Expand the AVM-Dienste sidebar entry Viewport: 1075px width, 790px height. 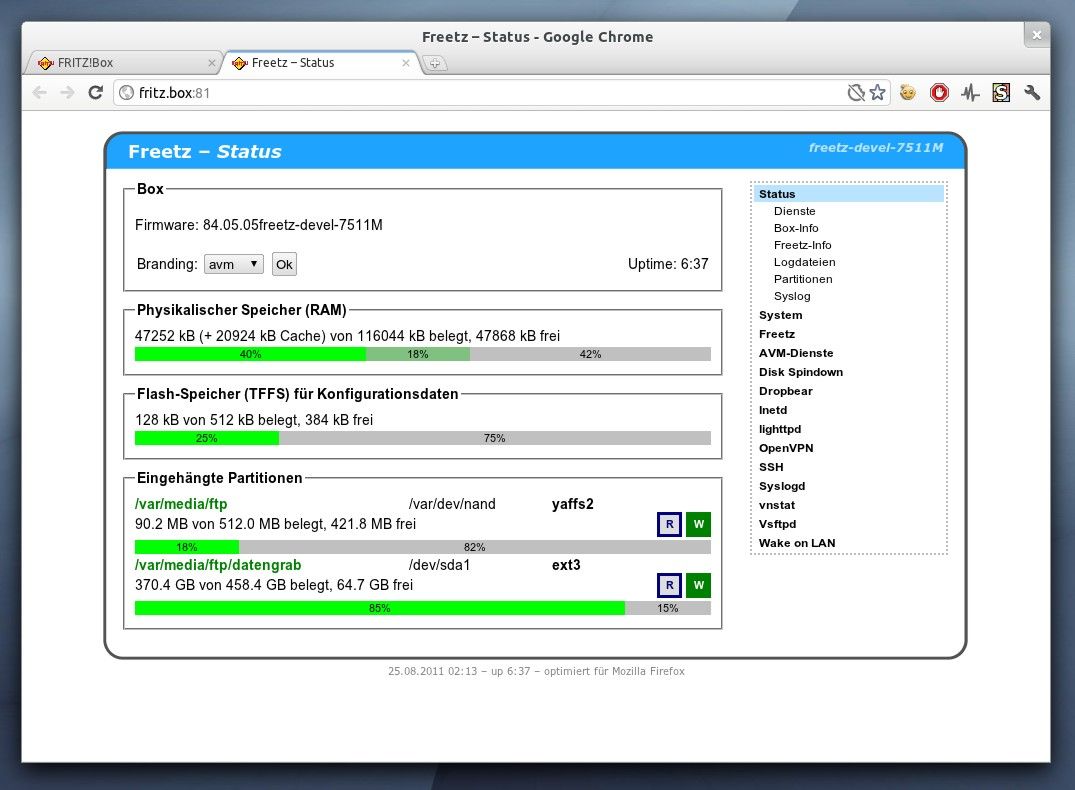point(796,353)
